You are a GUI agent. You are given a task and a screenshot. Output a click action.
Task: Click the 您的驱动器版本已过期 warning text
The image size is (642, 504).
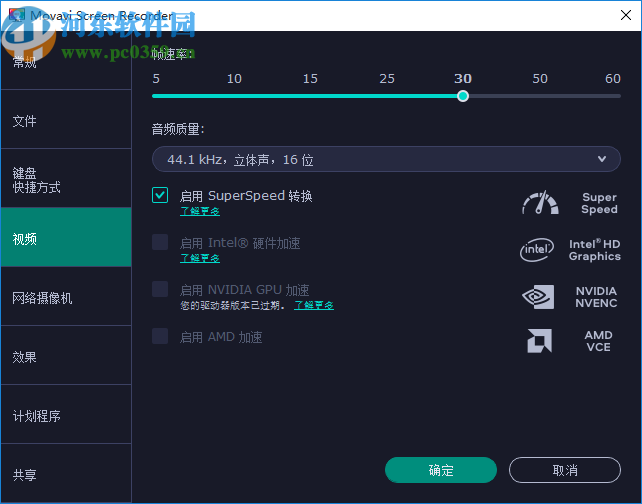point(232,305)
